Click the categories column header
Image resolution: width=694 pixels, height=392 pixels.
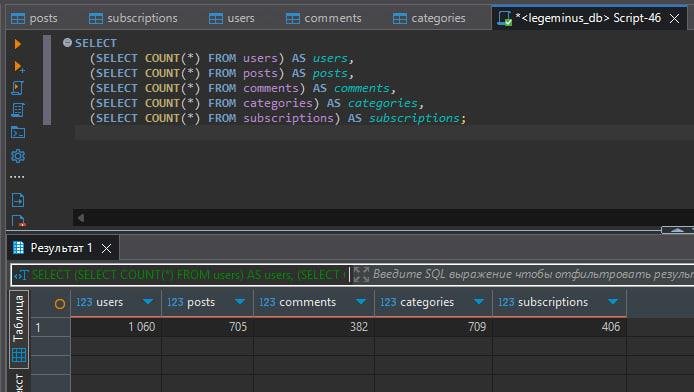433,302
